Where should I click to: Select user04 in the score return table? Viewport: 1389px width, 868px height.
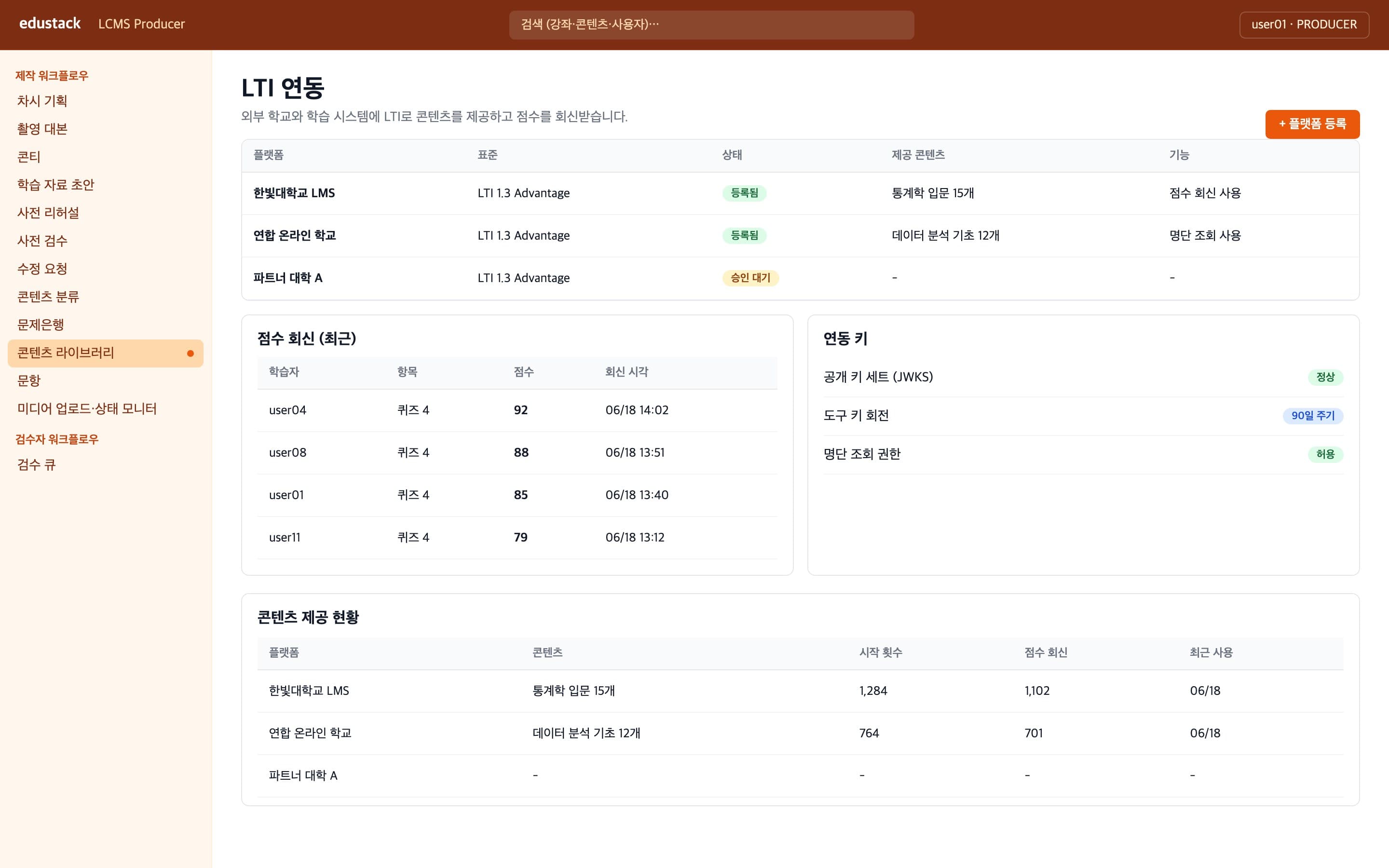(287, 410)
